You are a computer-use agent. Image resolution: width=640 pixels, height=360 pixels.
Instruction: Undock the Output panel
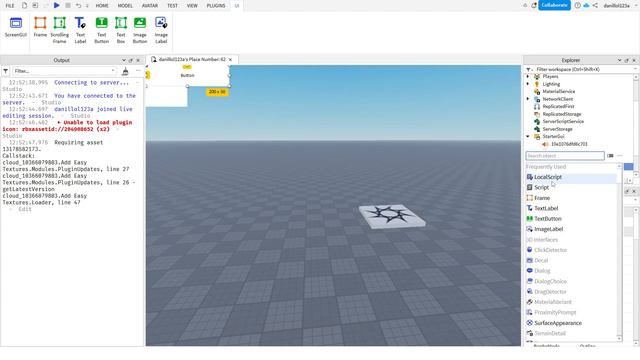click(131, 60)
